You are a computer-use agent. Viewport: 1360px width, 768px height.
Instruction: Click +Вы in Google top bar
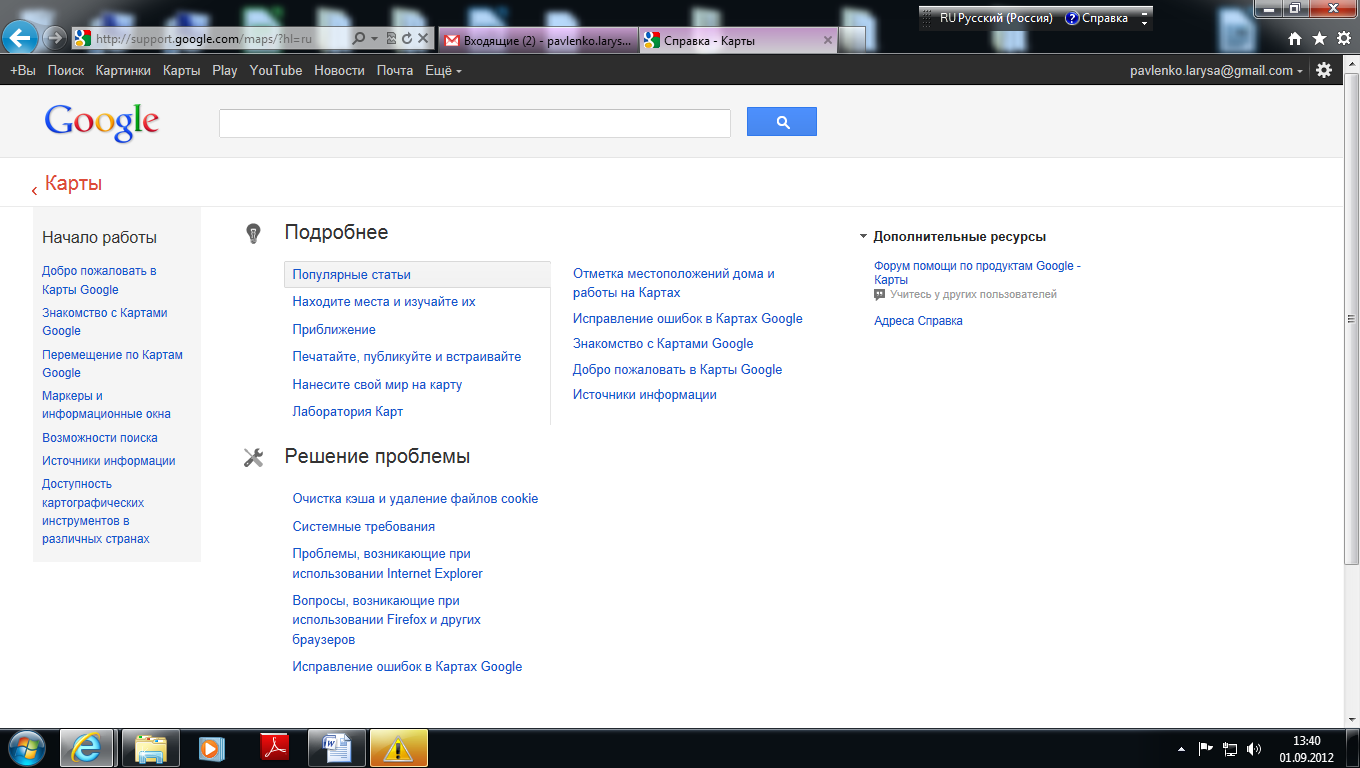pos(23,71)
